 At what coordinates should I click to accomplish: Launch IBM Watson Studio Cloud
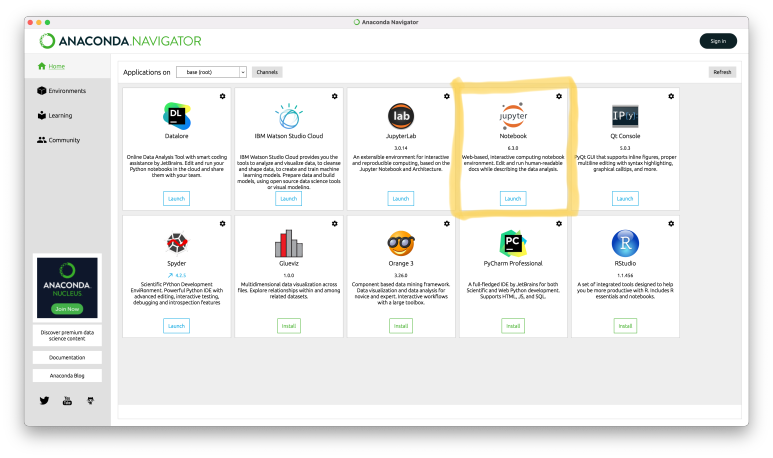tap(288, 199)
